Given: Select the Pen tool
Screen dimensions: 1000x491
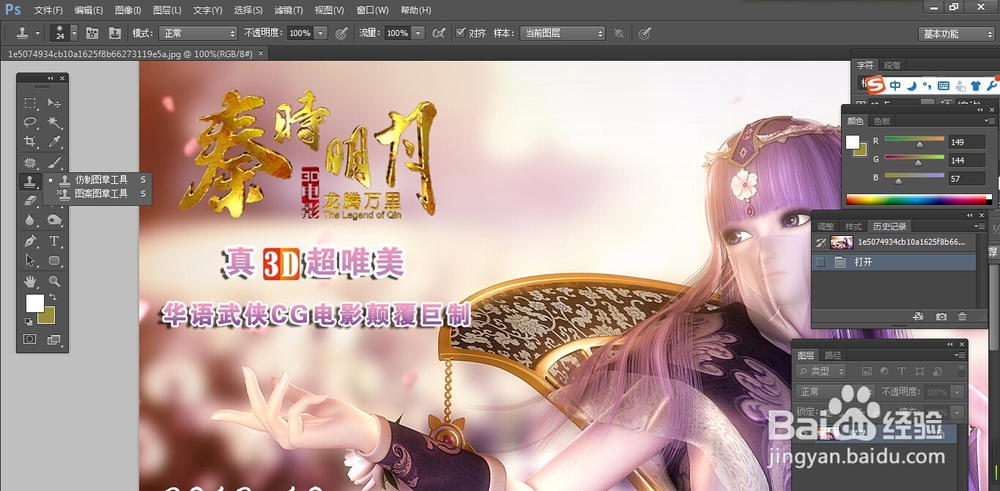Looking at the screenshot, I should click(x=30, y=241).
